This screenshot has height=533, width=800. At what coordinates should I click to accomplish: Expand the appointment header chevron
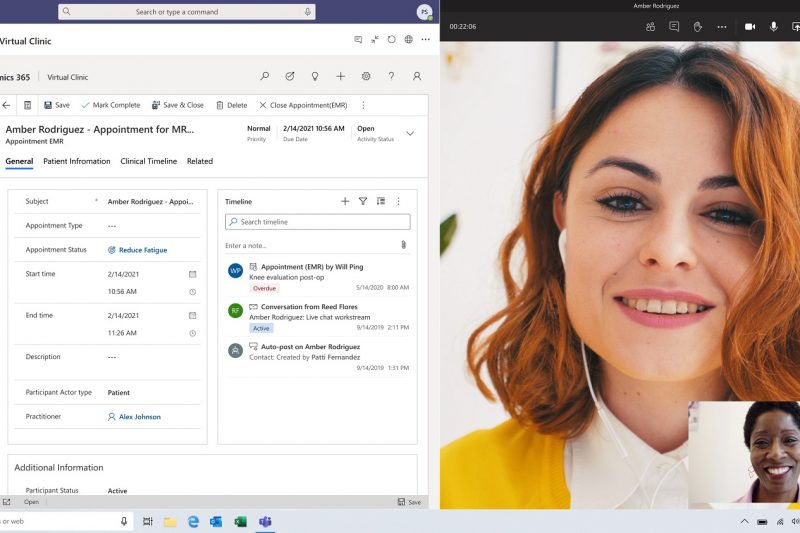click(x=410, y=133)
